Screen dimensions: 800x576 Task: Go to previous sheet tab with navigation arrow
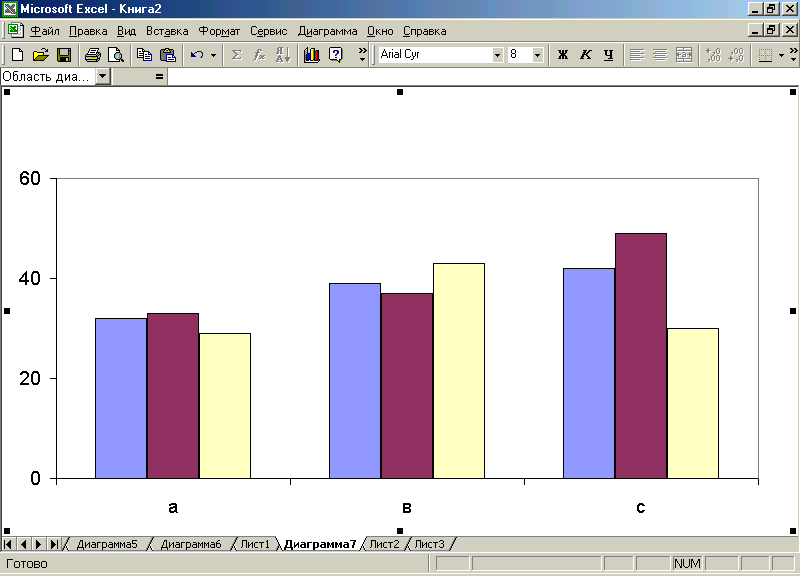point(23,544)
